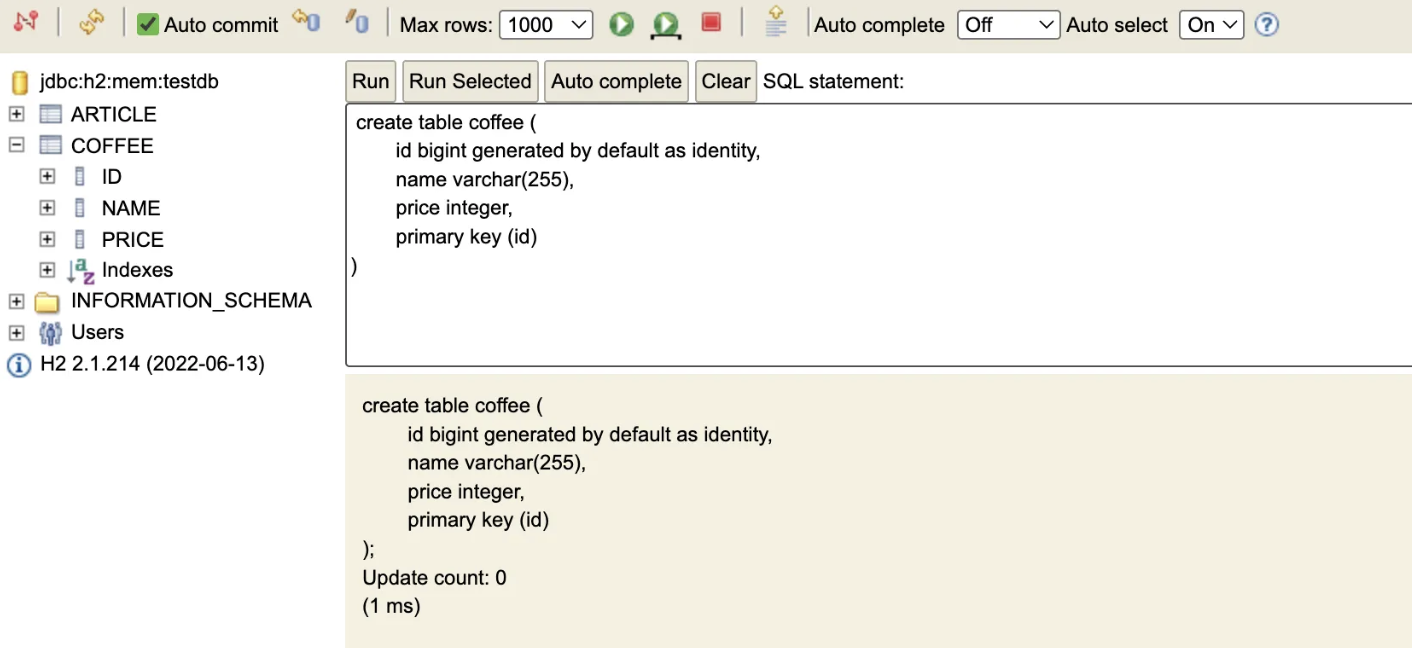This screenshot has height=648, width=1412.
Task: Click the Commit icon
Action: coord(357,22)
